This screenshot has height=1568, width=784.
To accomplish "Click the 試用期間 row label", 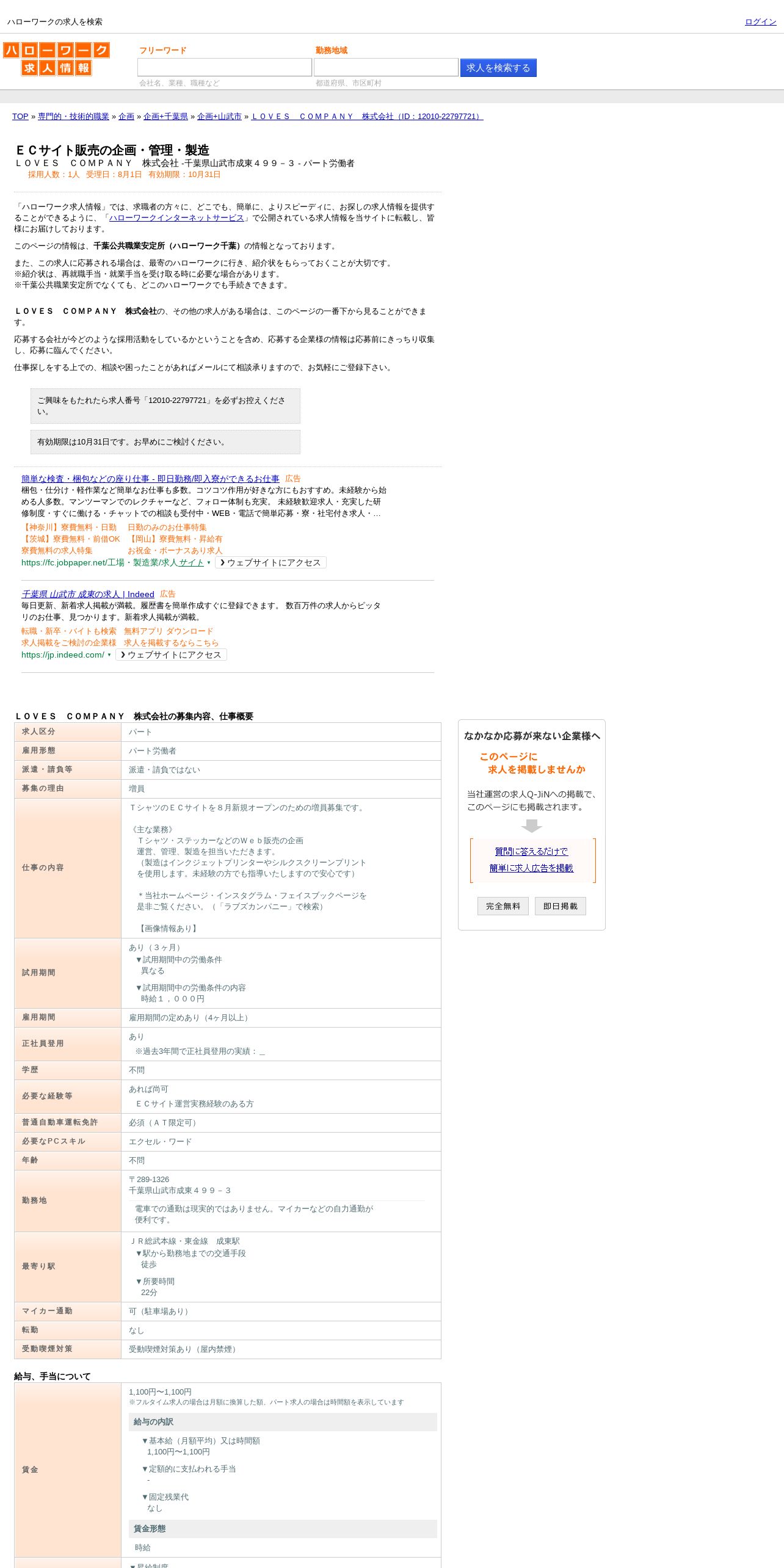I will click(38, 973).
